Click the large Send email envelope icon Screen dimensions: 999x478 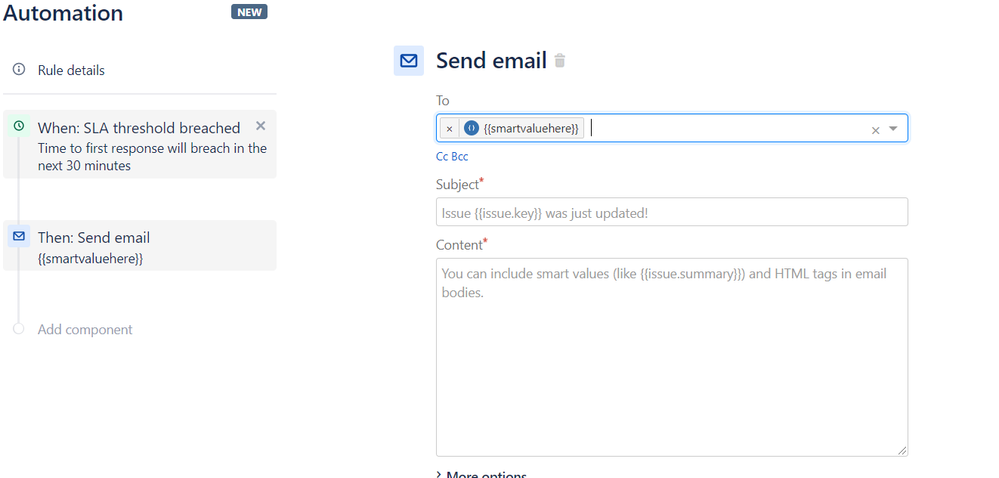pyautogui.click(x=408, y=61)
